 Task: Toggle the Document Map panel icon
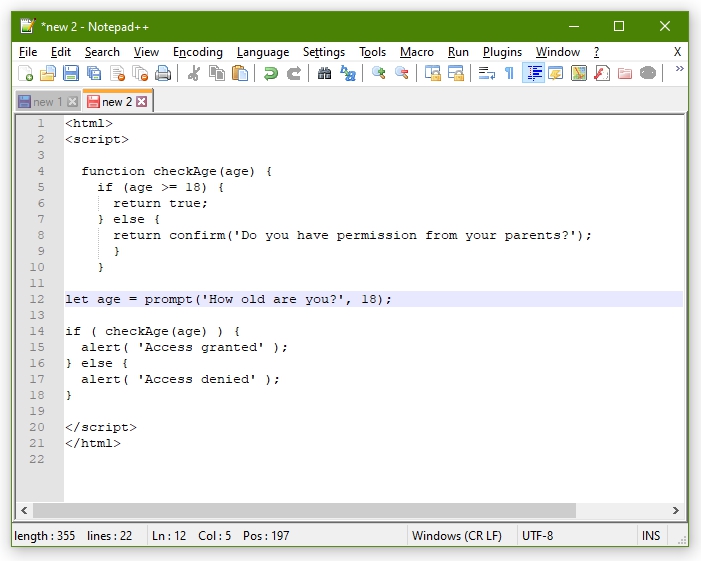(x=579, y=73)
